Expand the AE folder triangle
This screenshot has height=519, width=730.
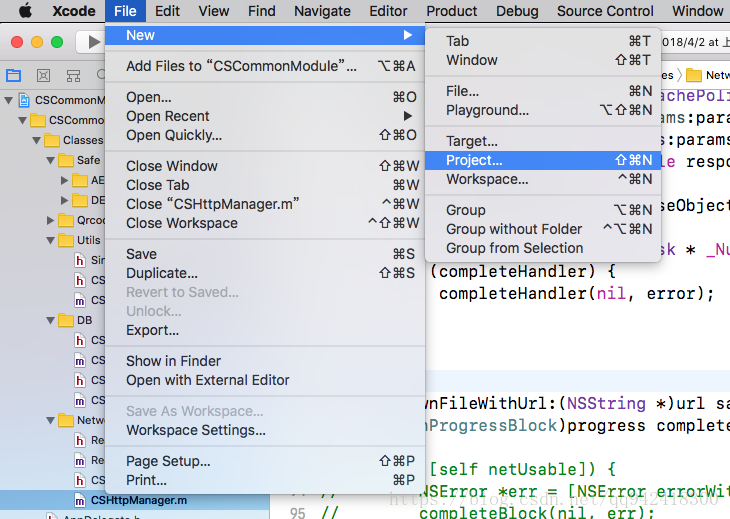pyautogui.click(x=65, y=180)
